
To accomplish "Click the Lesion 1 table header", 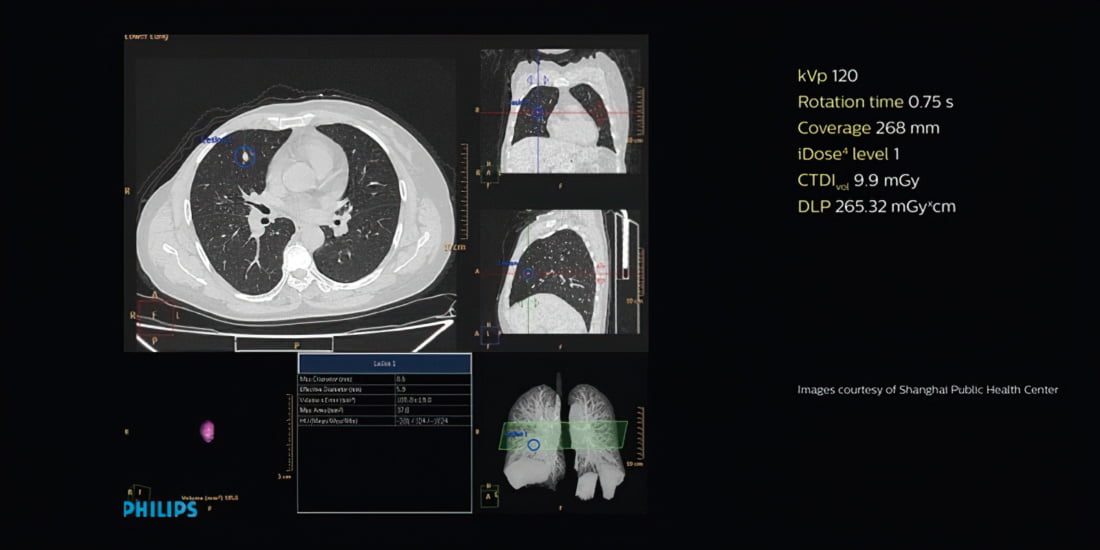I will click(384, 364).
